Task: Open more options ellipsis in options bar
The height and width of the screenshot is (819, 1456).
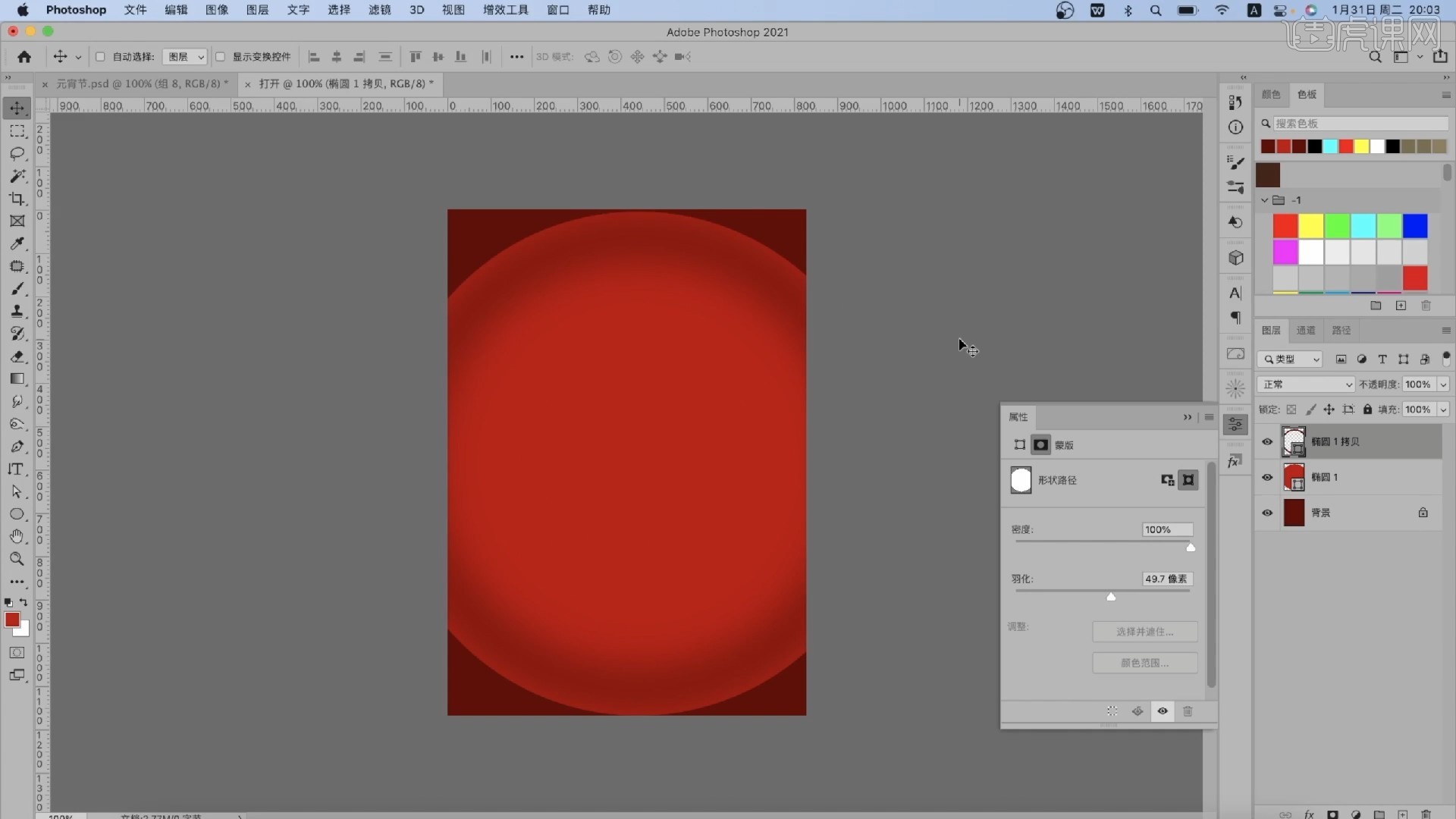Action: pyautogui.click(x=516, y=57)
